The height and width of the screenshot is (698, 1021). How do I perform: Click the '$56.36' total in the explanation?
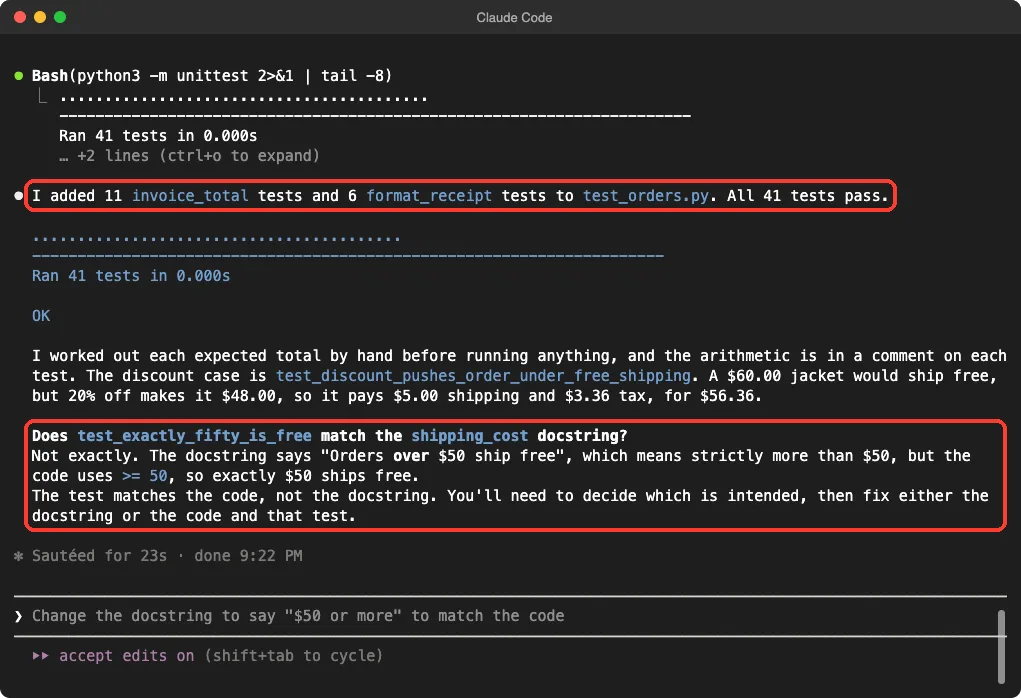(727, 396)
